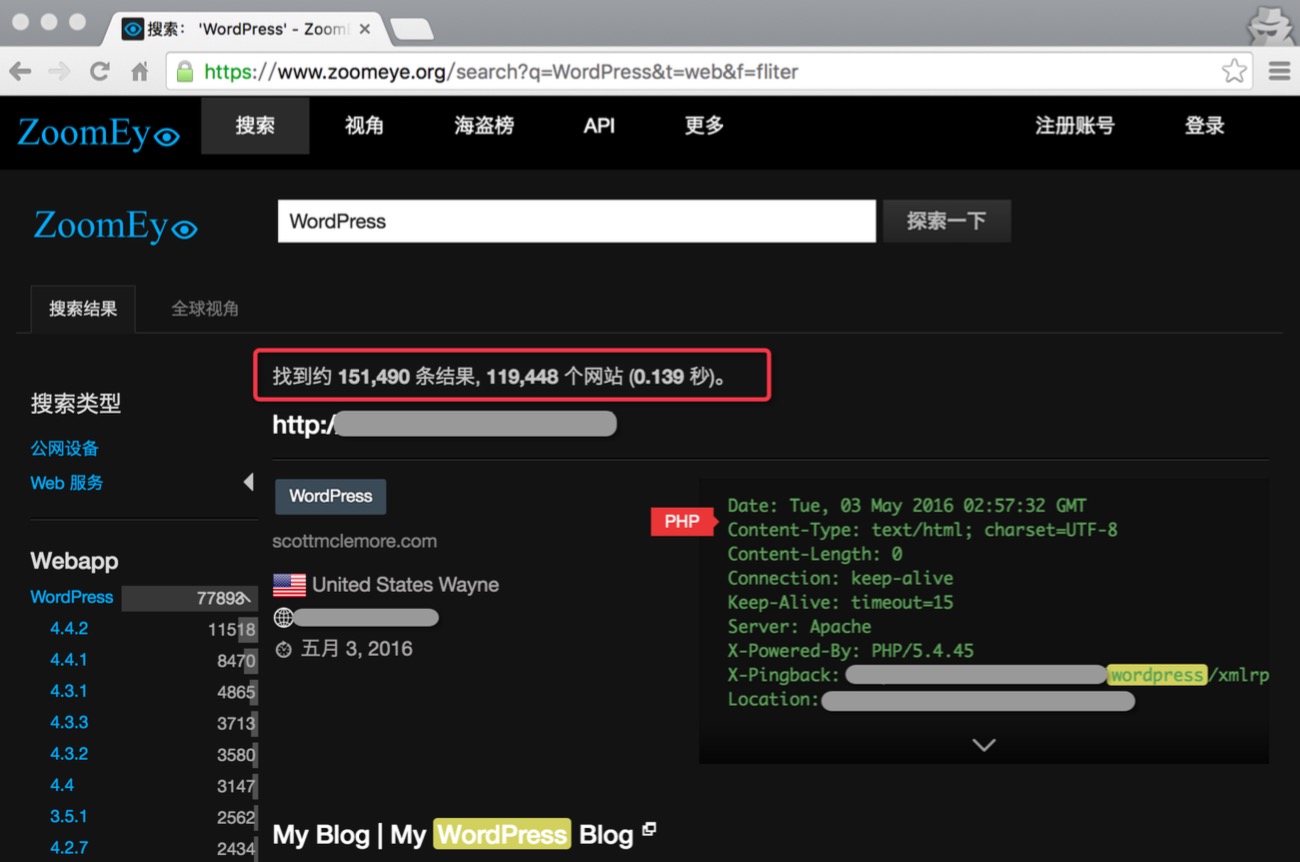Click the red PHP tag
Image resolution: width=1300 pixels, height=862 pixels.
click(684, 521)
